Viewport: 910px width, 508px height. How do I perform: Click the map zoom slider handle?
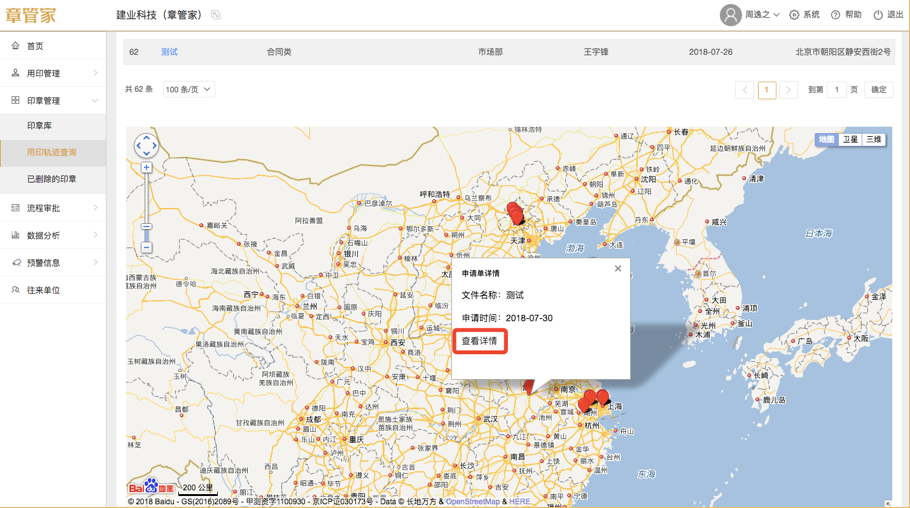click(x=146, y=227)
